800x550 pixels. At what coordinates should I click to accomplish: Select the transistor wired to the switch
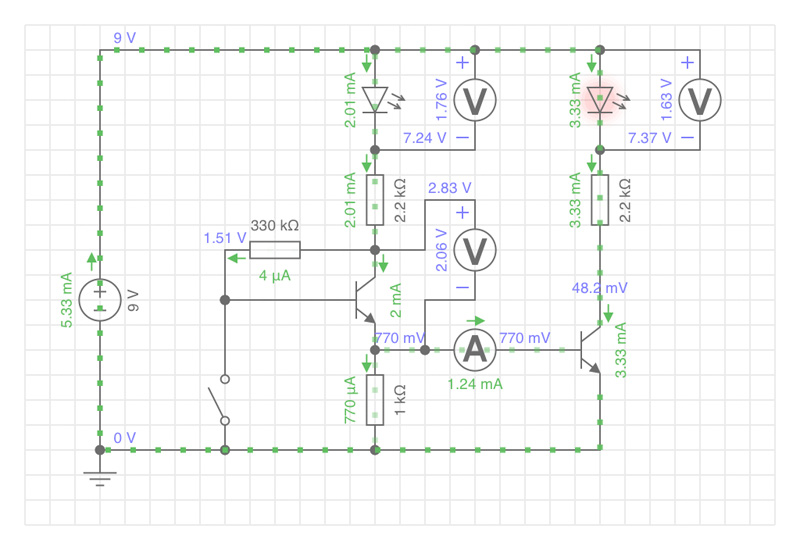(363, 300)
